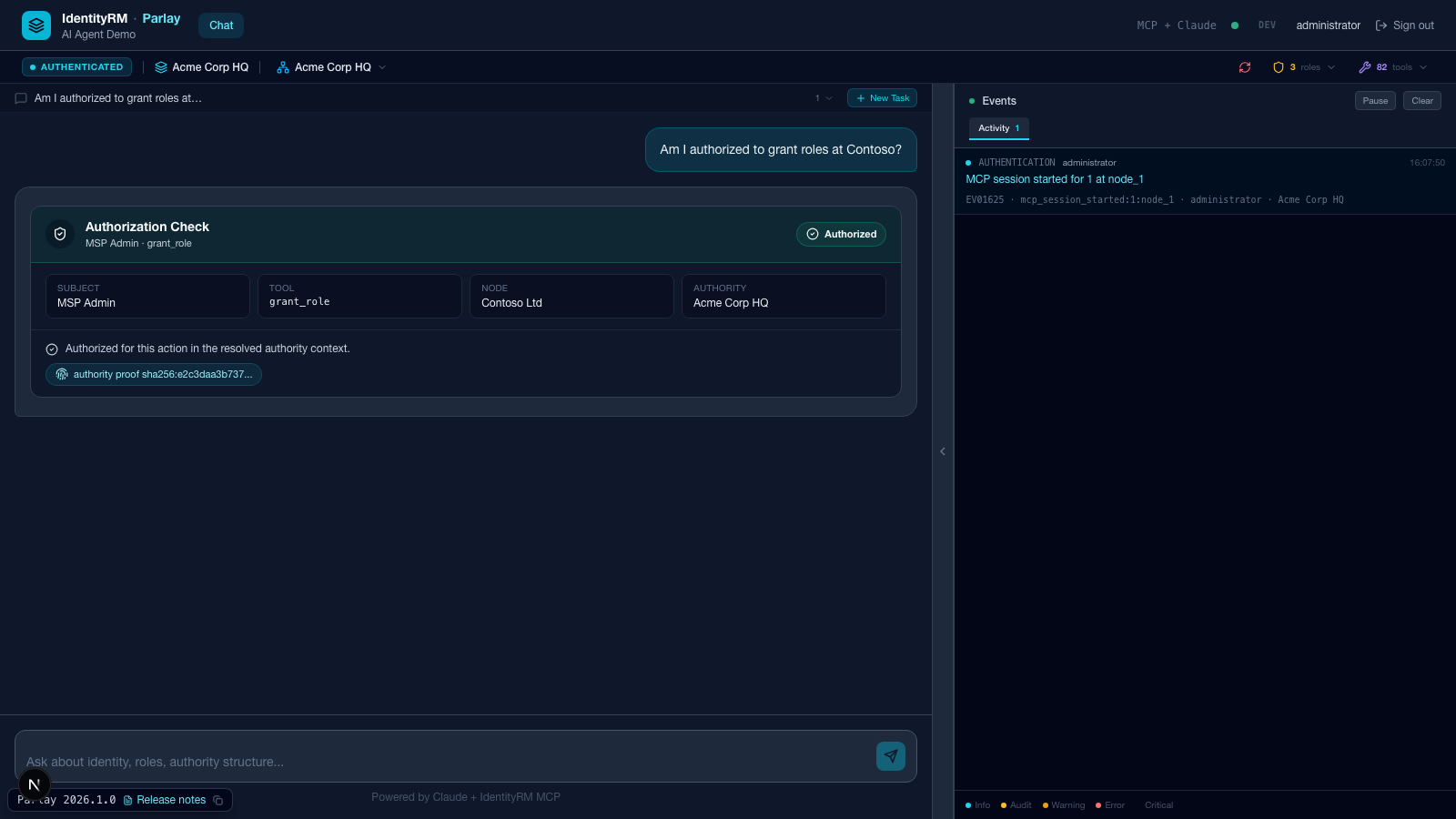Select the SUBJECT card showing MSP Admin
1456x819 pixels.
pos(147,296)
